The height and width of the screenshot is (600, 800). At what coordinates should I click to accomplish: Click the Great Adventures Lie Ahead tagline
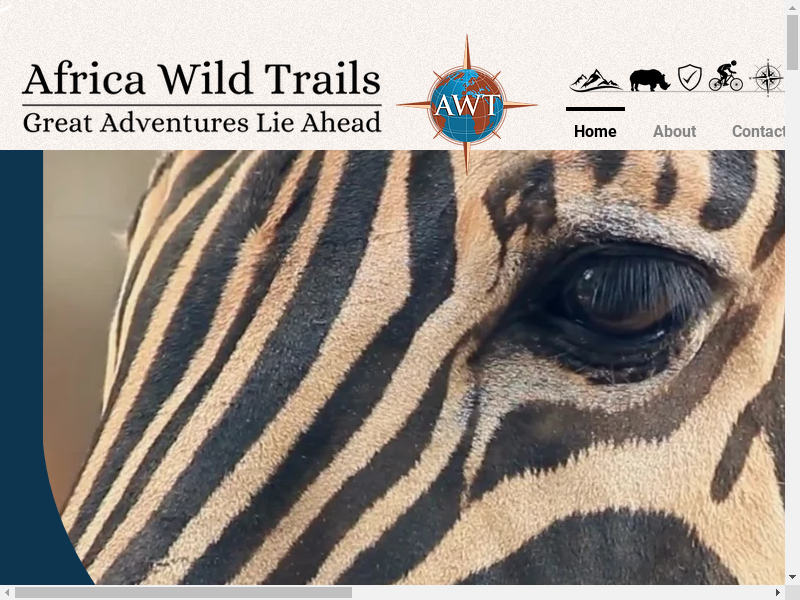202,122
